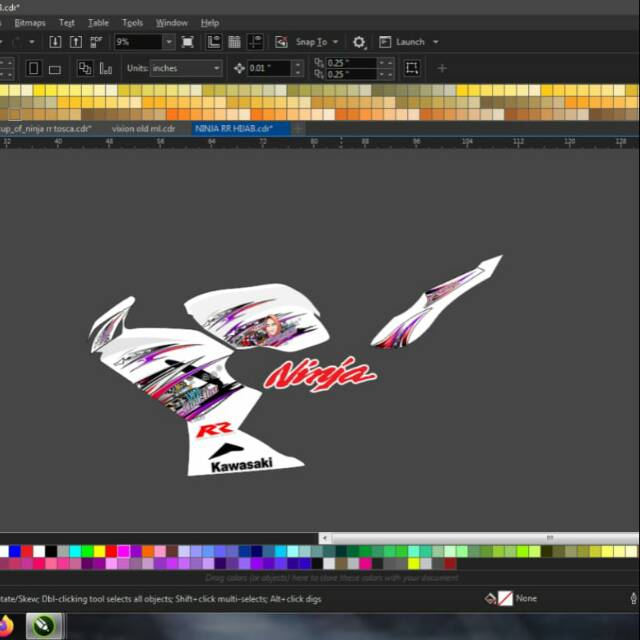Click the nudge distance stepper arrows
Screen dimensions: 640x640
click(298, 68)
